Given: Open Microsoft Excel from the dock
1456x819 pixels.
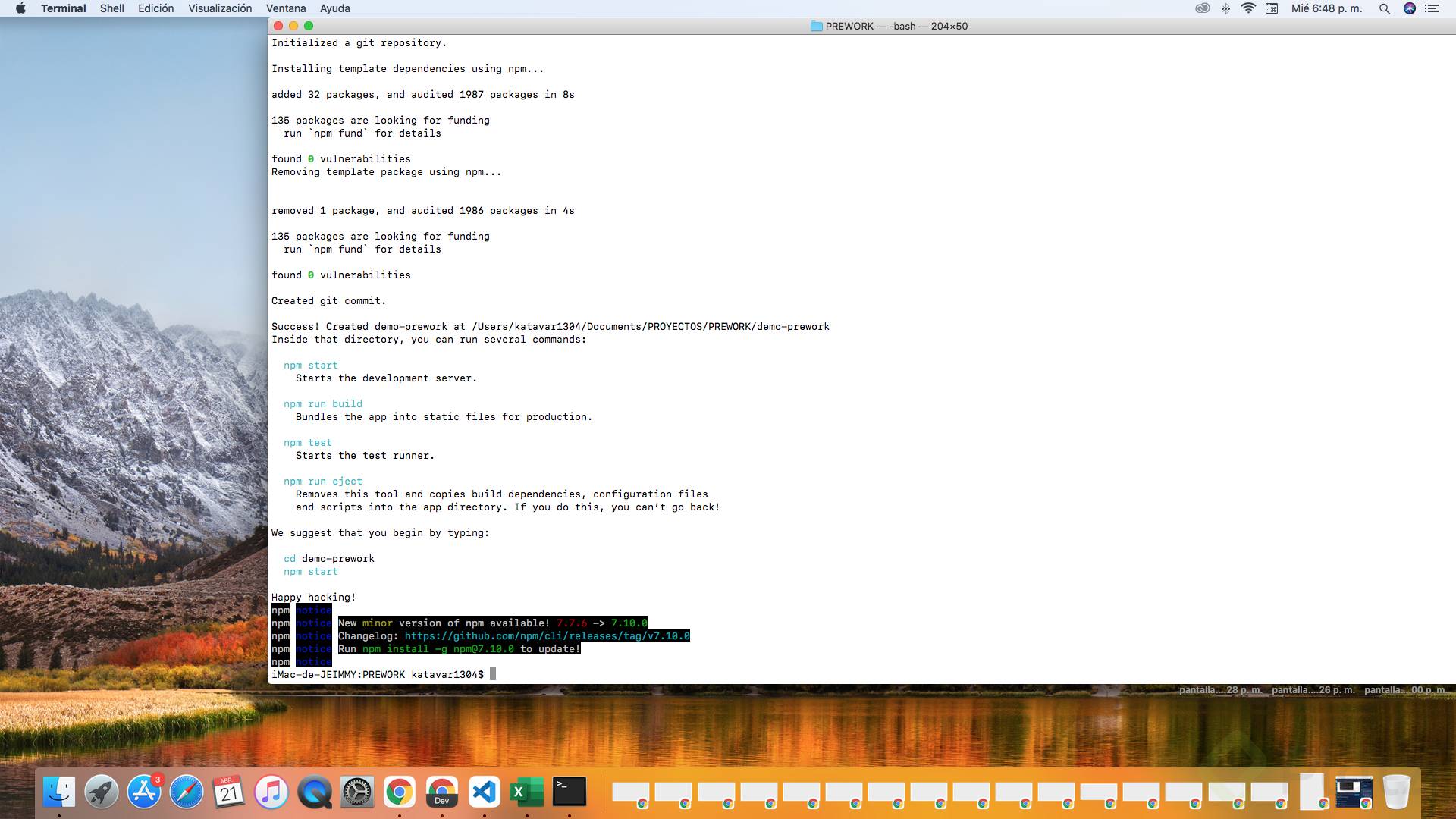Looking at the screenshot, I should click(x=526, y=792).
